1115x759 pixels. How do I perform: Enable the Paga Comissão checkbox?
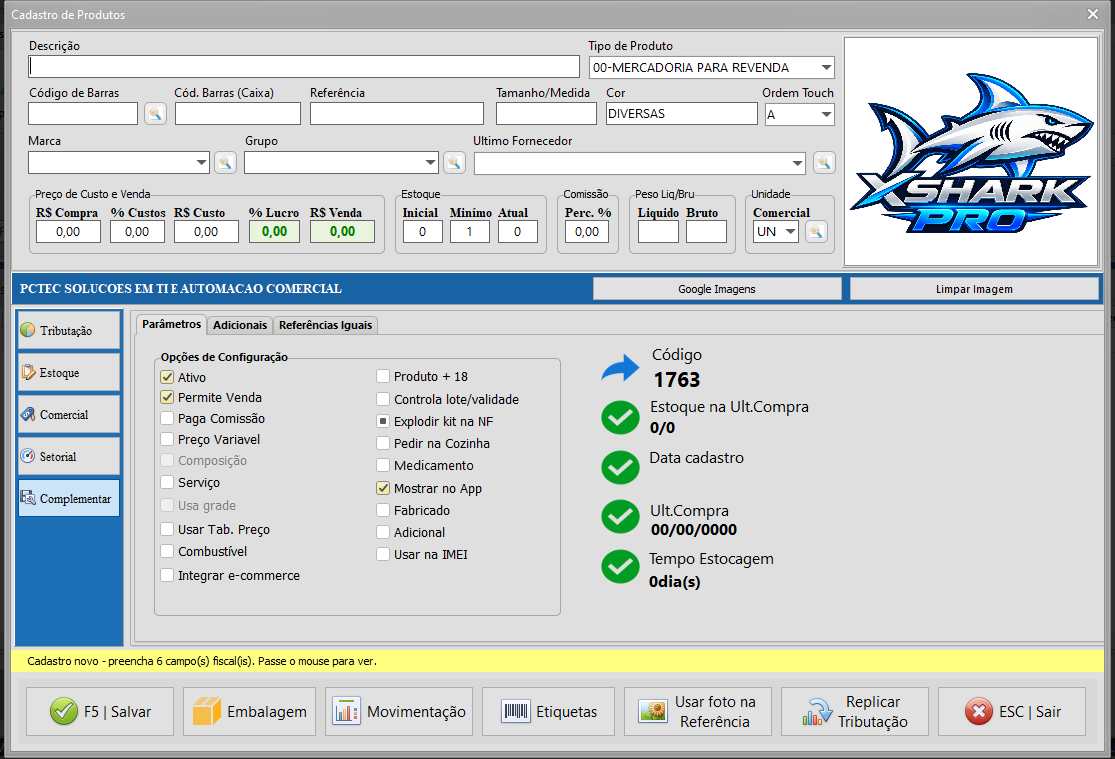(x=167, y=418)
